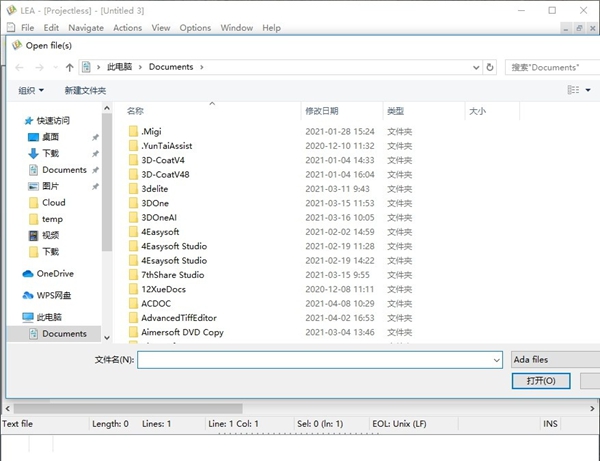
Task: Open the Navigate menu
Action: (x=86, y=28)
